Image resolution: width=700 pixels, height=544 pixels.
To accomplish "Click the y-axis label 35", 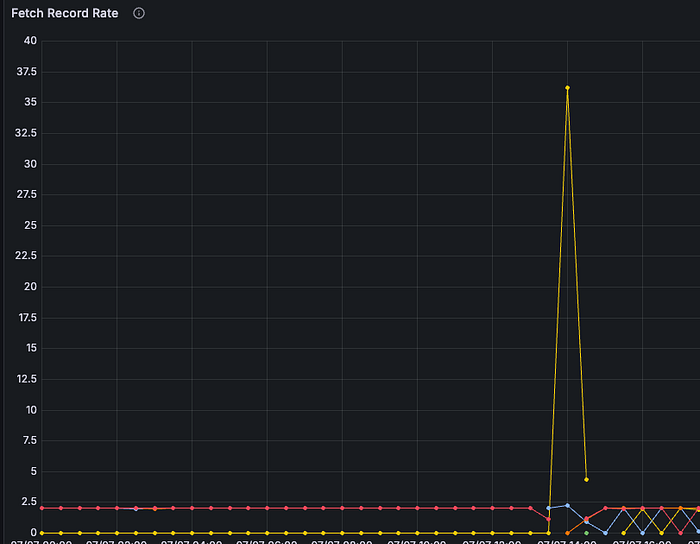I will (30, 102).
